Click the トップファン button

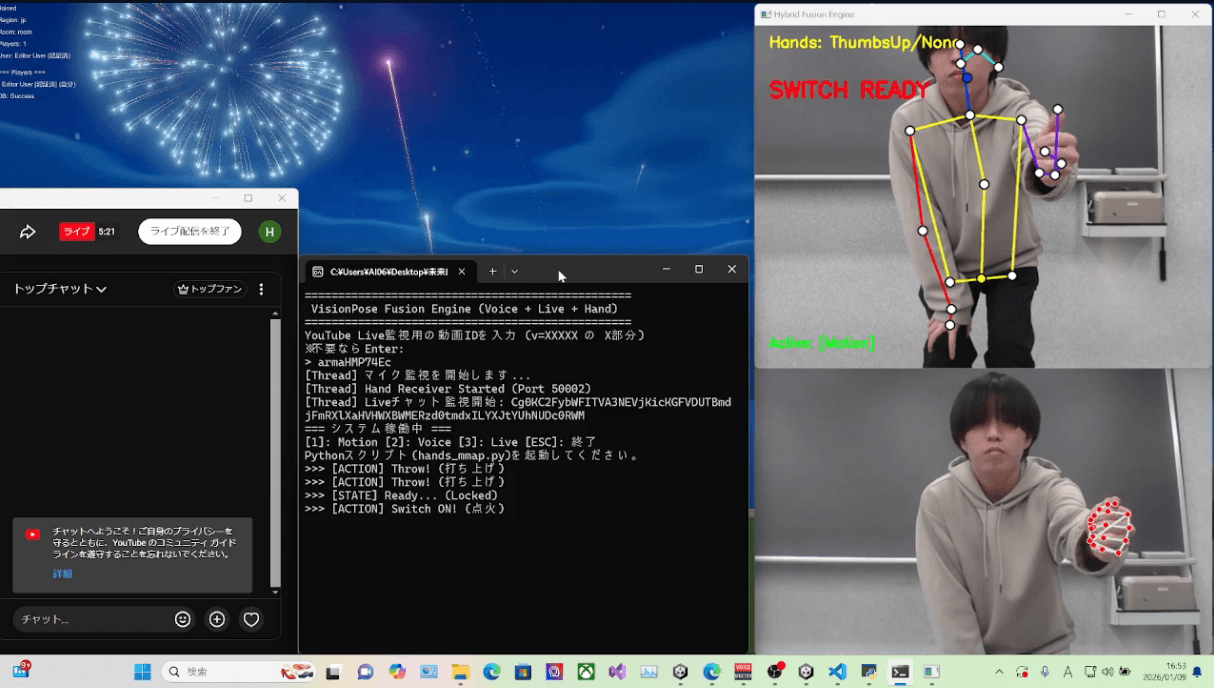pyautogui.click(x=210, y=289)
